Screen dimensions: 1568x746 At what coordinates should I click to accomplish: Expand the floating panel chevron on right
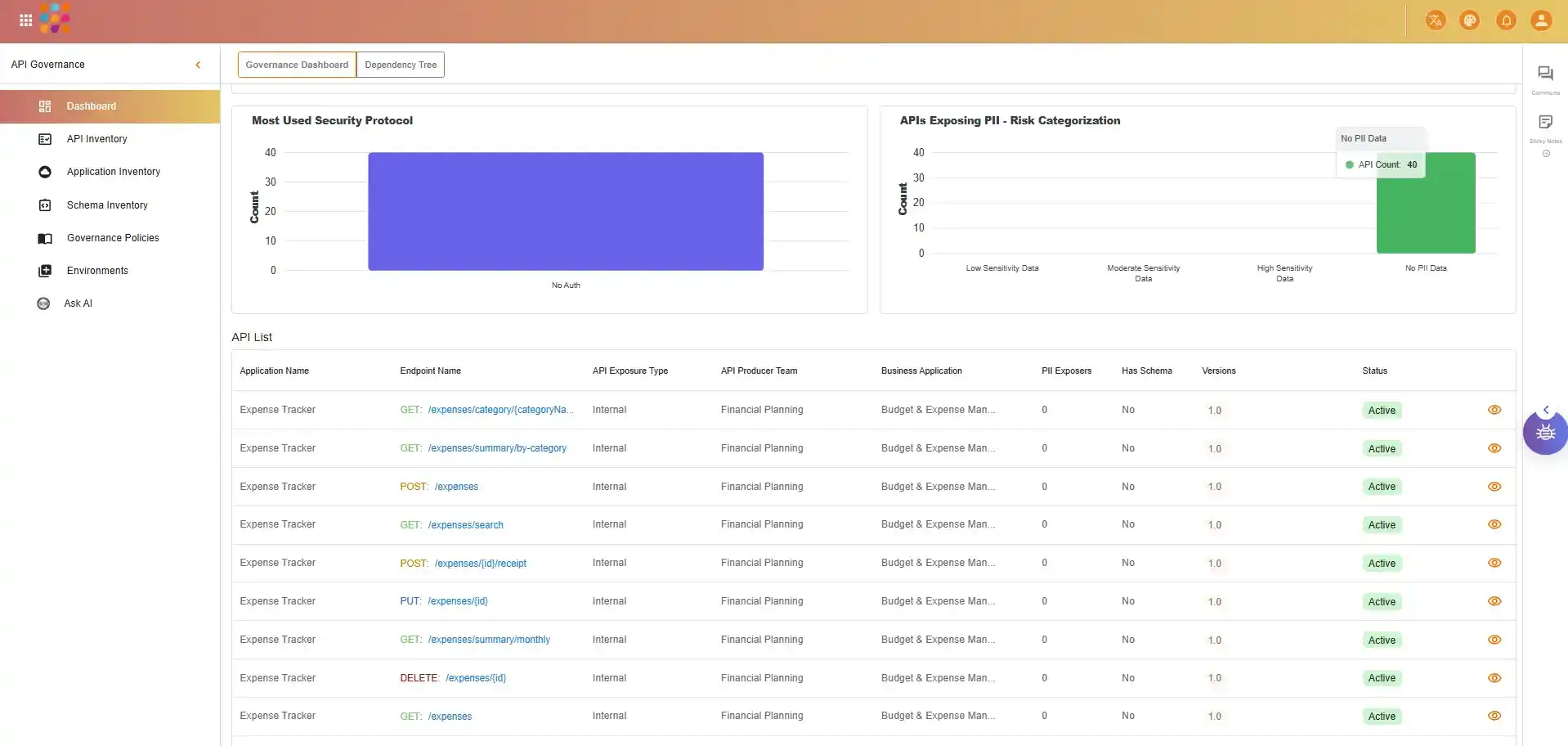click(1545, 410)
